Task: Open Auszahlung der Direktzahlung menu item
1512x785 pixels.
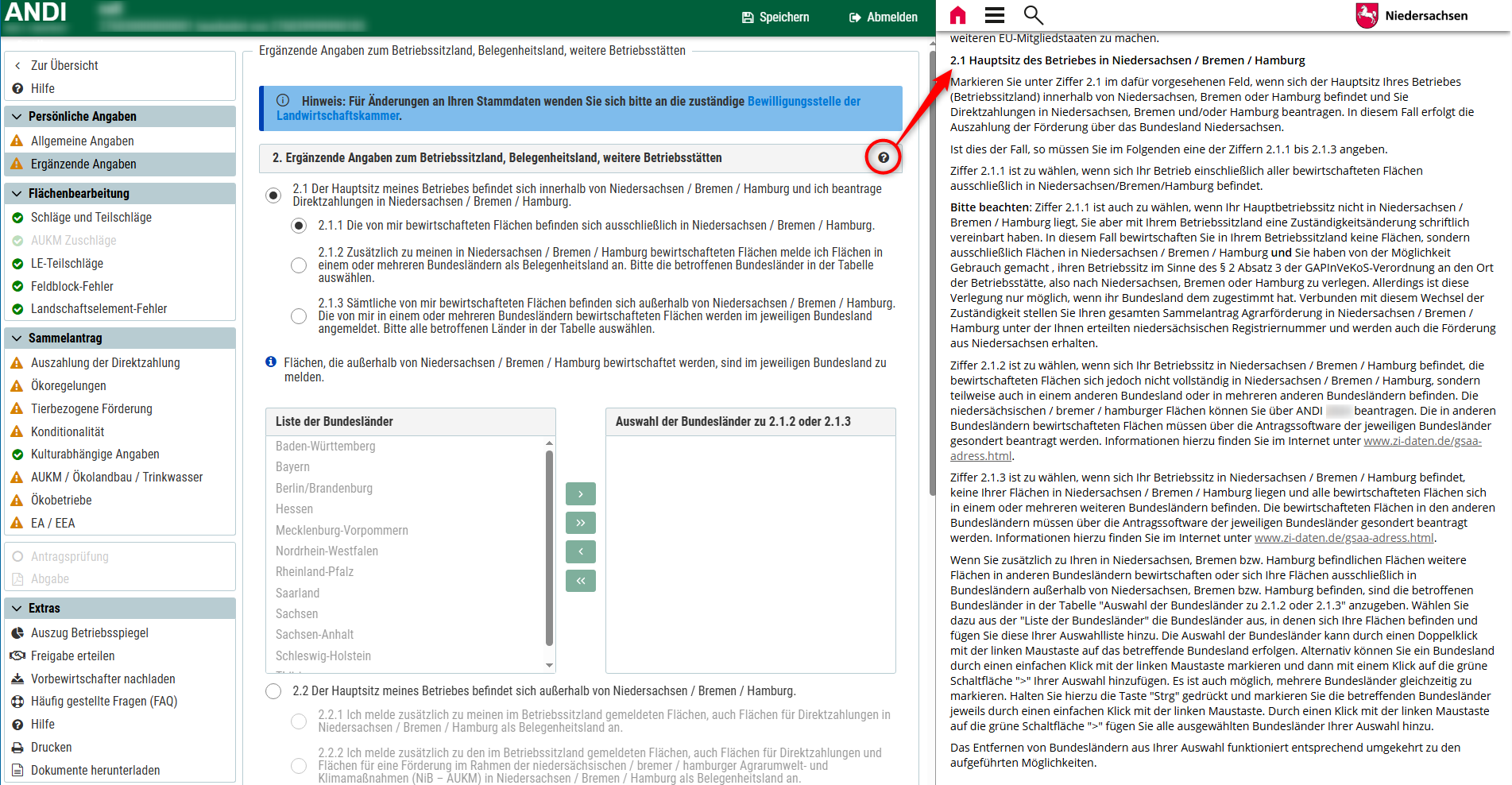Action: [105, 363]
